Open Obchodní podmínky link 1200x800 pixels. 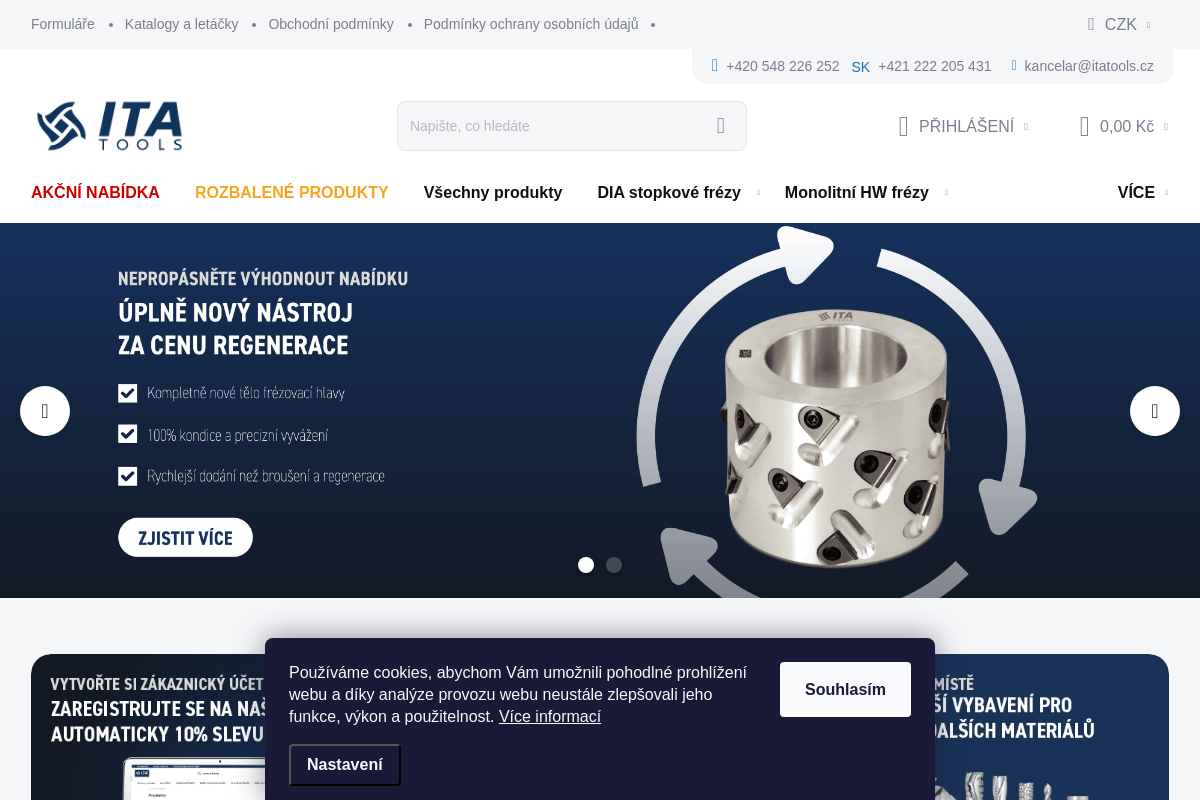pyautogui.click(x=331, y=24)
